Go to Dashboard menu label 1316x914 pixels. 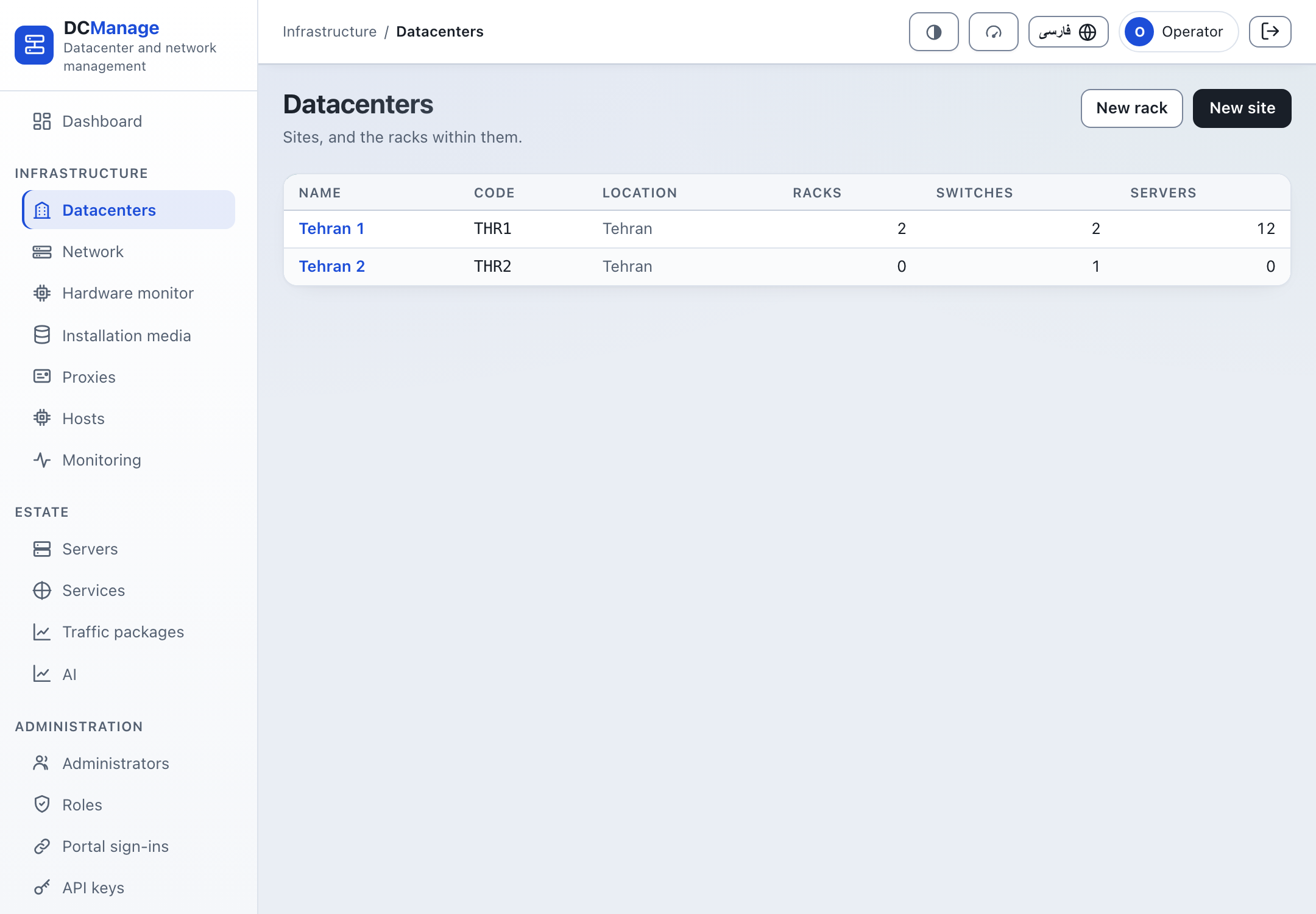[x=102, y=121]
